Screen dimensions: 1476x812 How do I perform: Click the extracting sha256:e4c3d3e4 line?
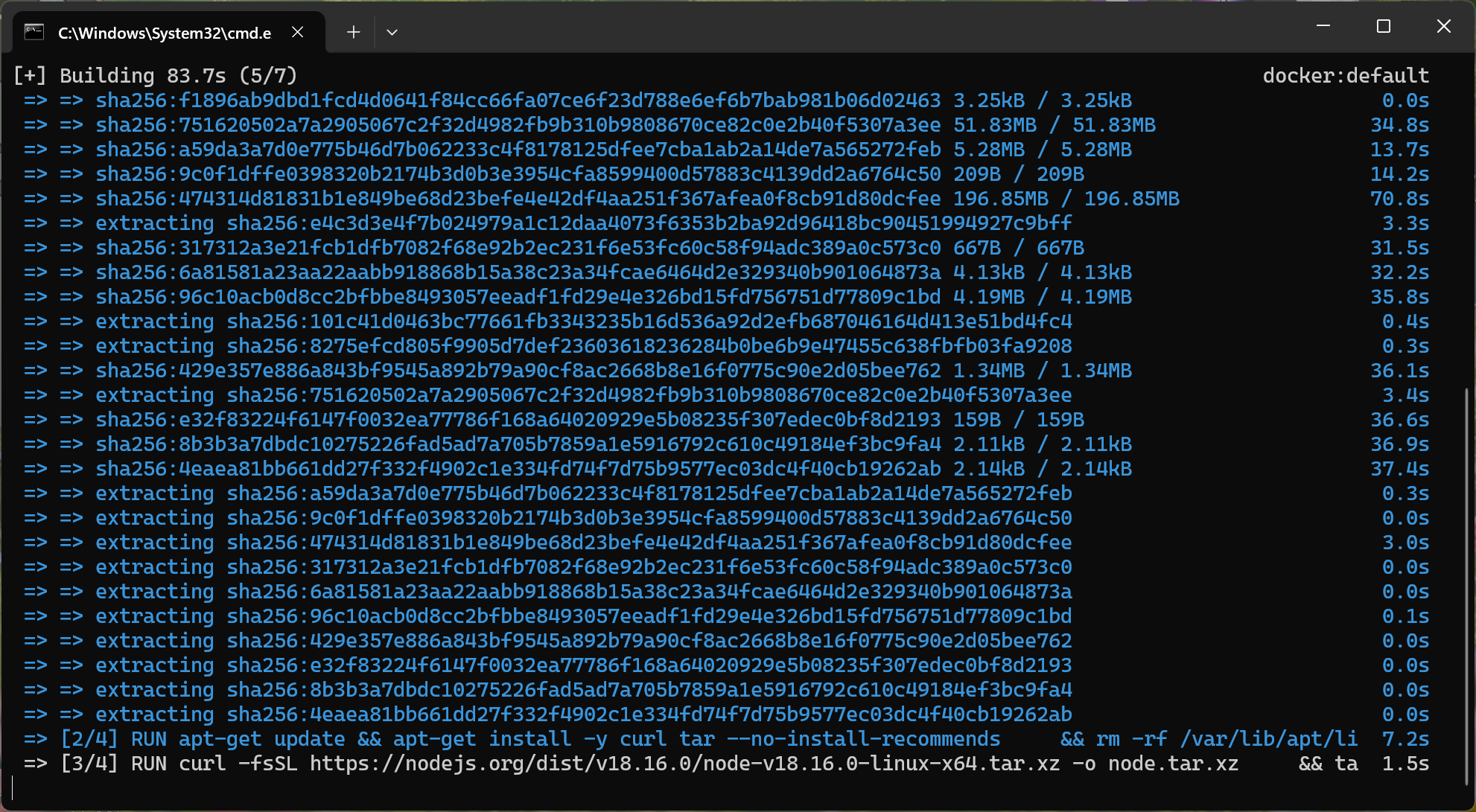click(x=726, y=223)
